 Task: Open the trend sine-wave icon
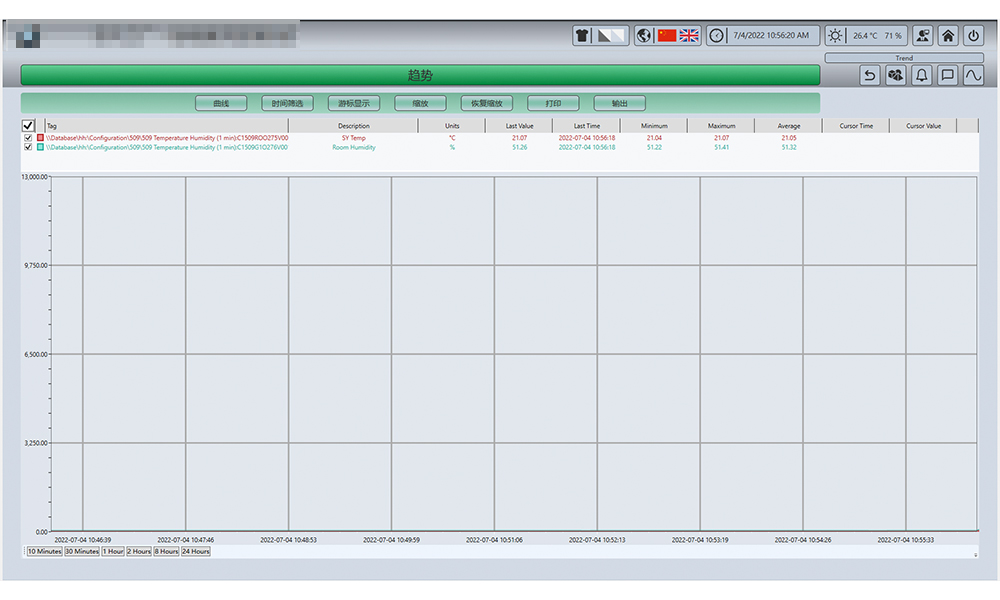pyautogui.click(x=973, y=75)
